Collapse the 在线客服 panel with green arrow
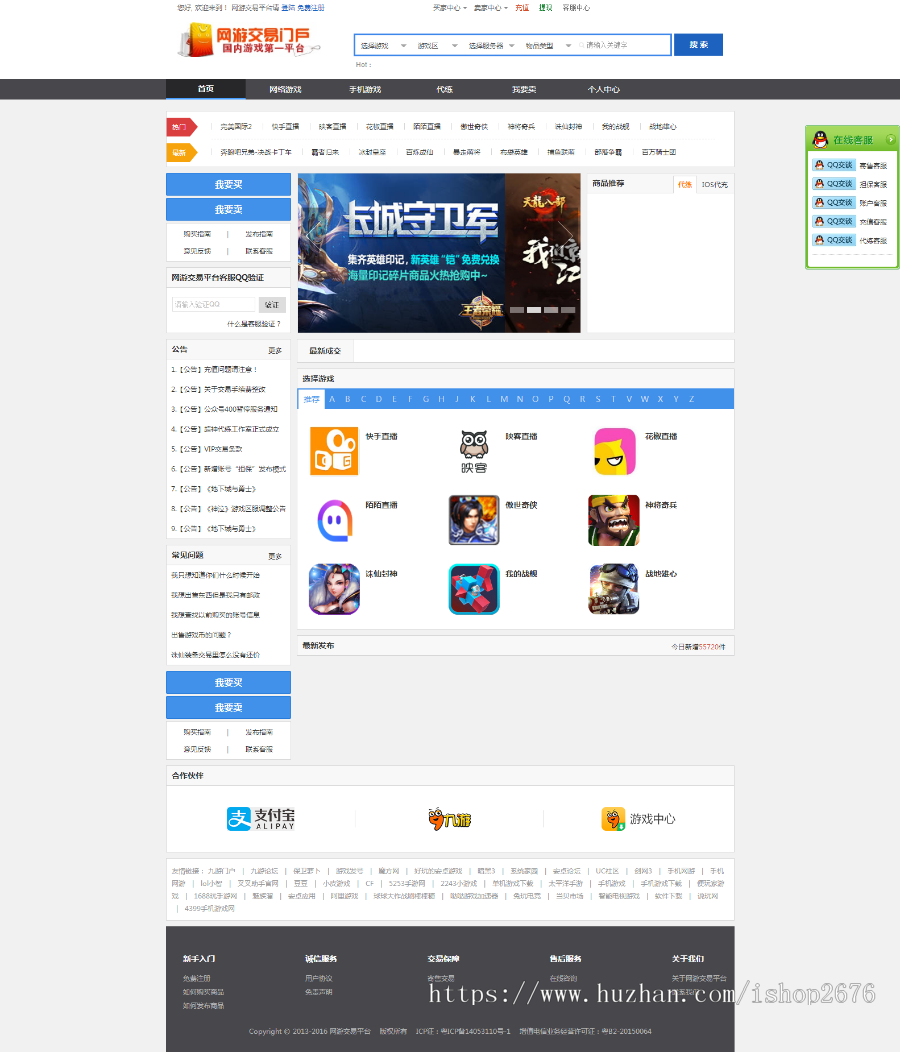The width and height of the screenshot is (900, 1052). coord(891,140)
